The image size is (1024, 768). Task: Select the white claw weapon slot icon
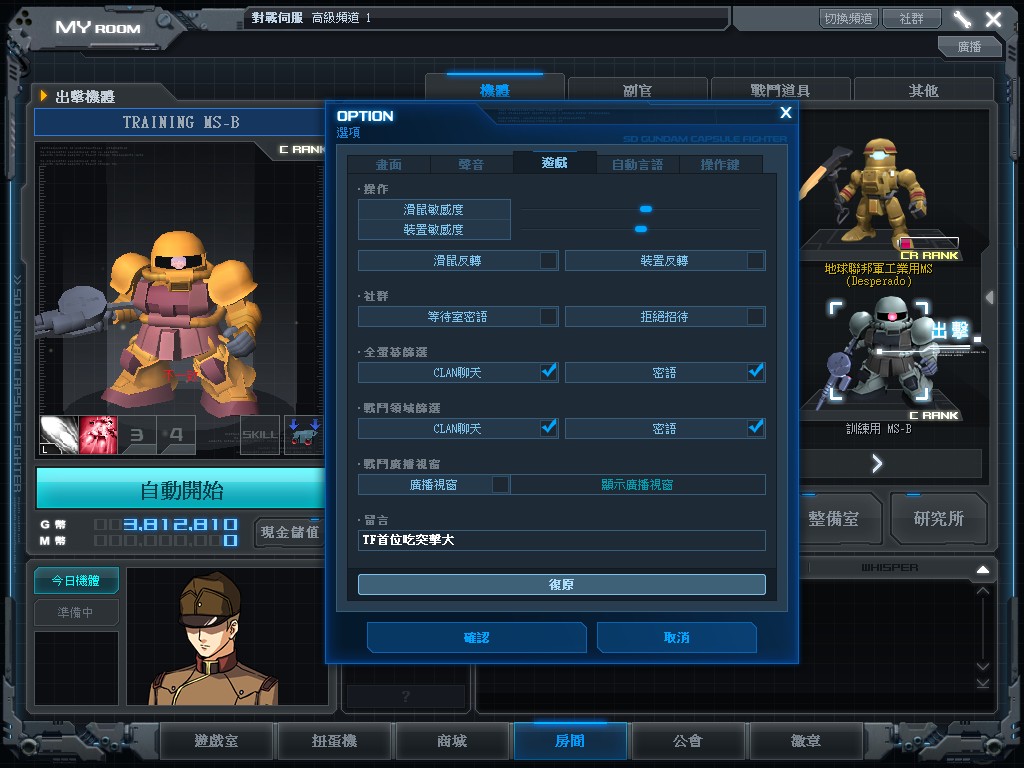pyautogui.click(x=59, y=434)
